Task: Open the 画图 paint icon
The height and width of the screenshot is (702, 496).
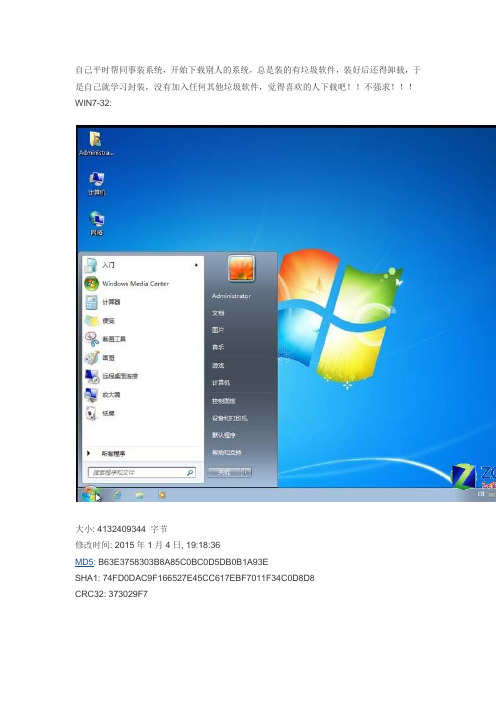Action: tap(91, 358)
